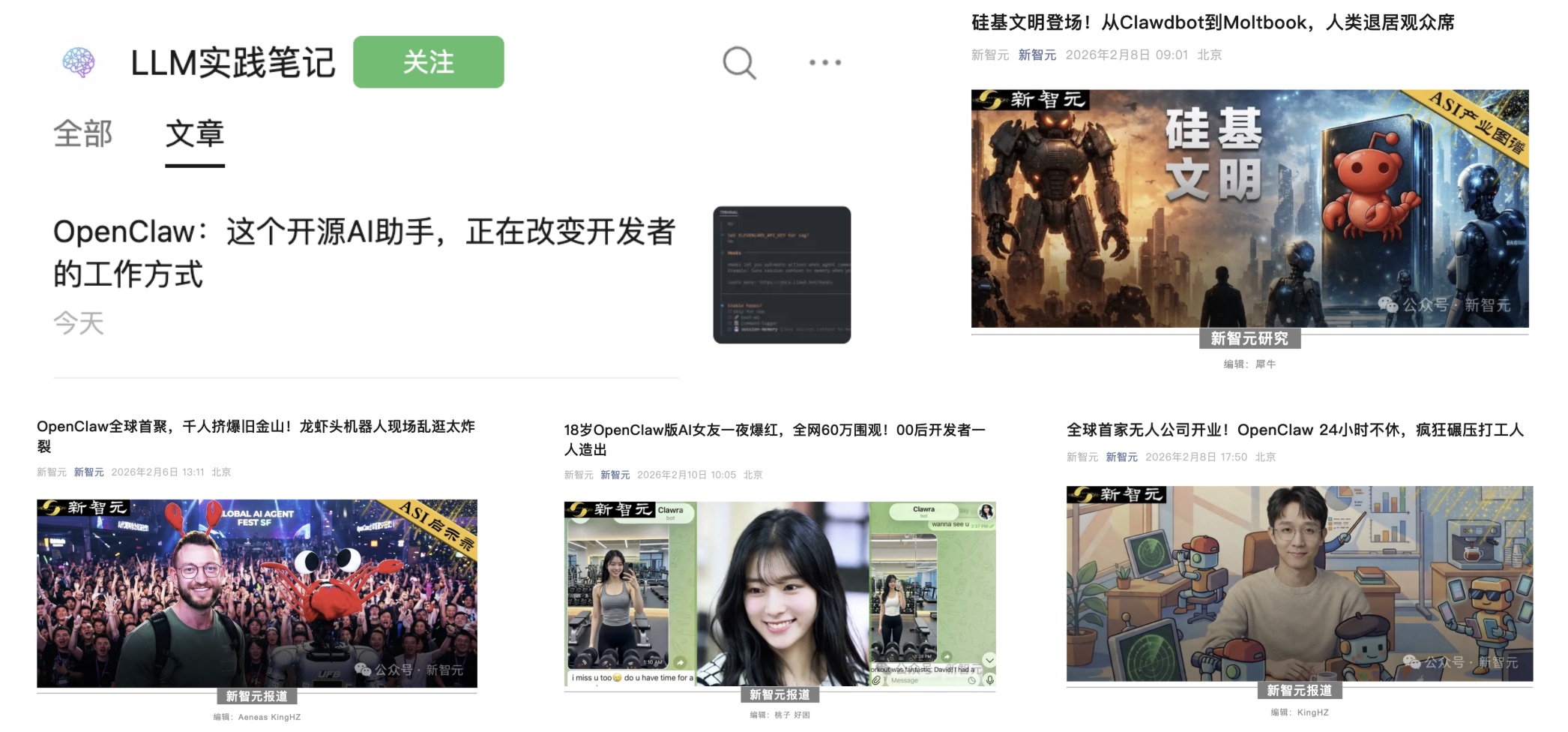Click the dark terminal screenshot thumbnail
Viewport: 1568px width, 732px height.
click(782, 274)
